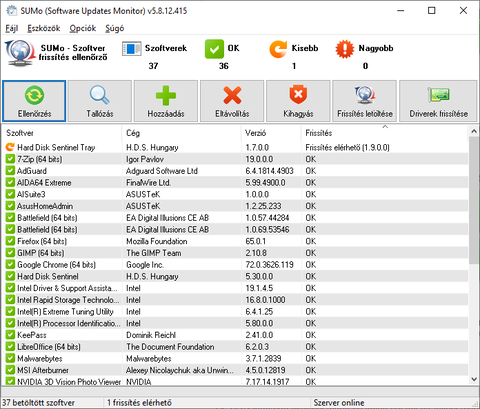Click green check icon next to Firefox
Viewport: 480px width, 409px height.
point(10,241)
